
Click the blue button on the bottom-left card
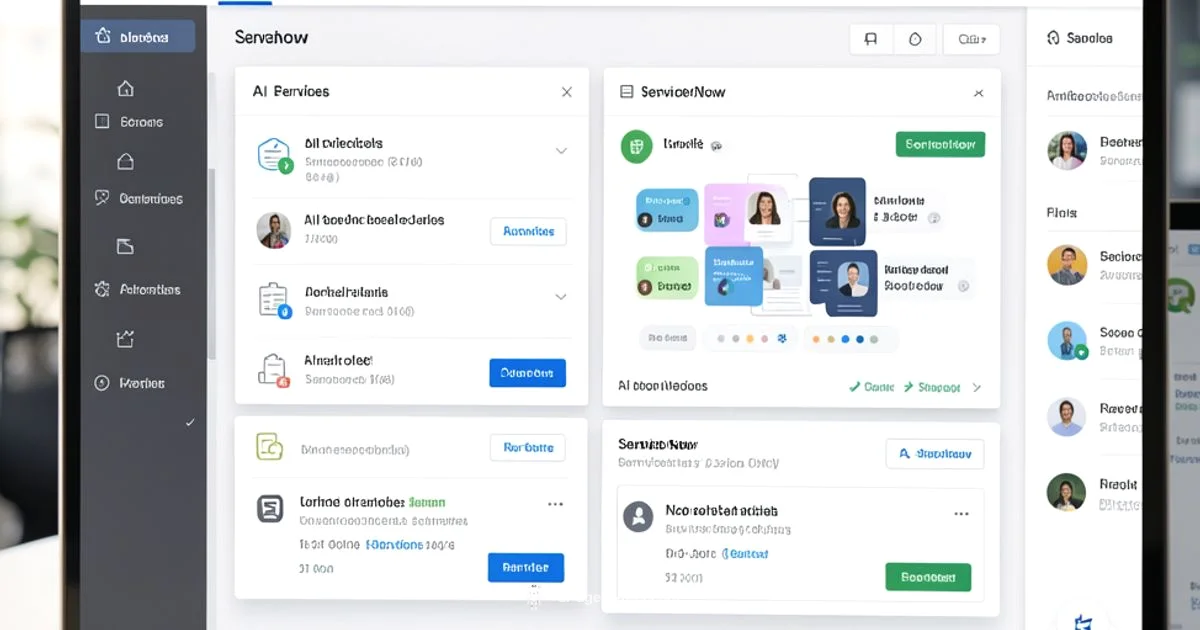526,566
